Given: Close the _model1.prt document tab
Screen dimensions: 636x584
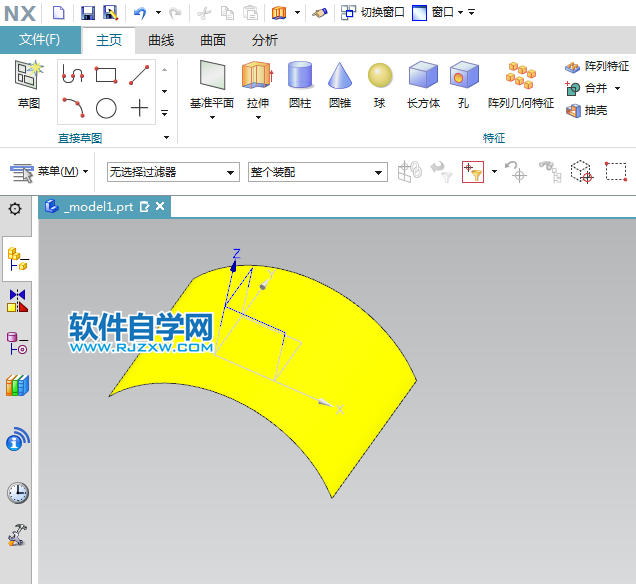Looking at the screenshot, I should [159, 207].
